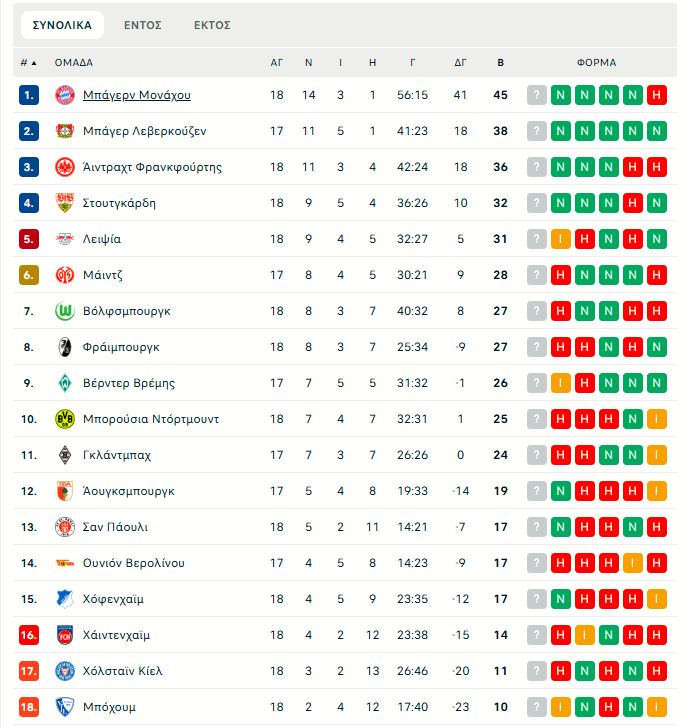The image size is (689, 727).
Task: Click Bayern's gray question mark form badge
Action: (x=537, y=95)
